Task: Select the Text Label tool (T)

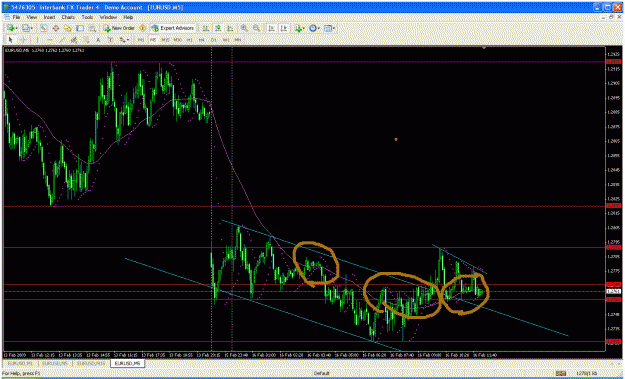Action: point(110,40)
